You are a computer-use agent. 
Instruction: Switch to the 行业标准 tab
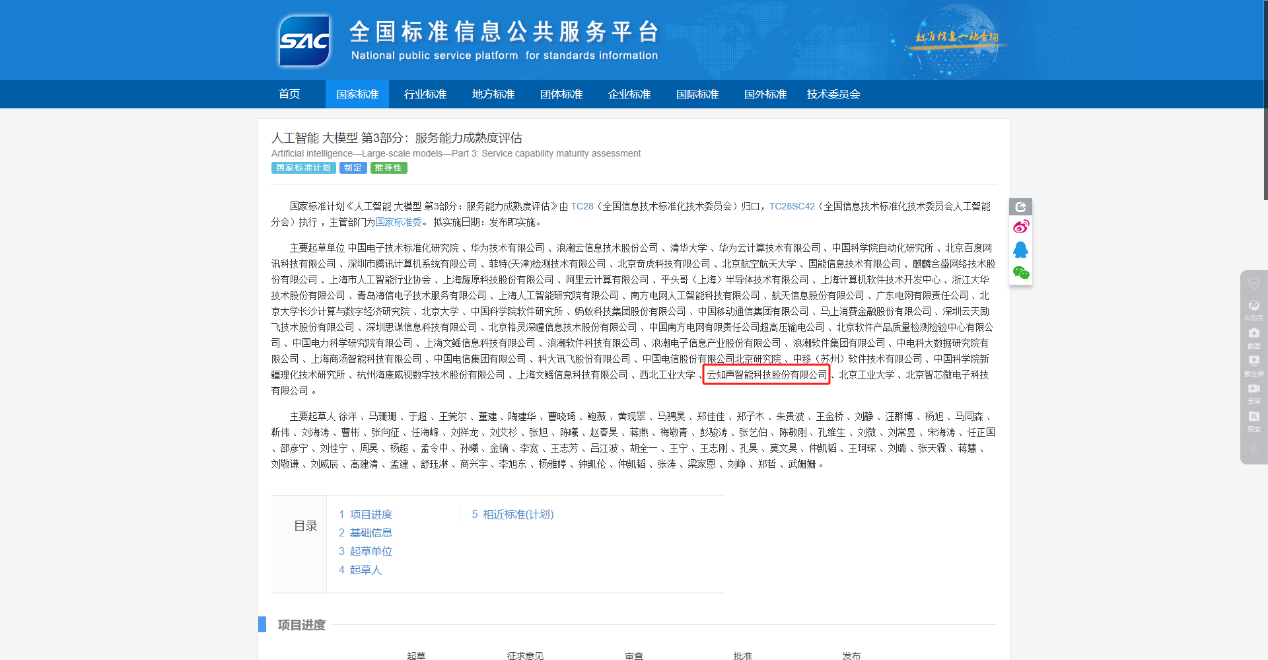424,93
